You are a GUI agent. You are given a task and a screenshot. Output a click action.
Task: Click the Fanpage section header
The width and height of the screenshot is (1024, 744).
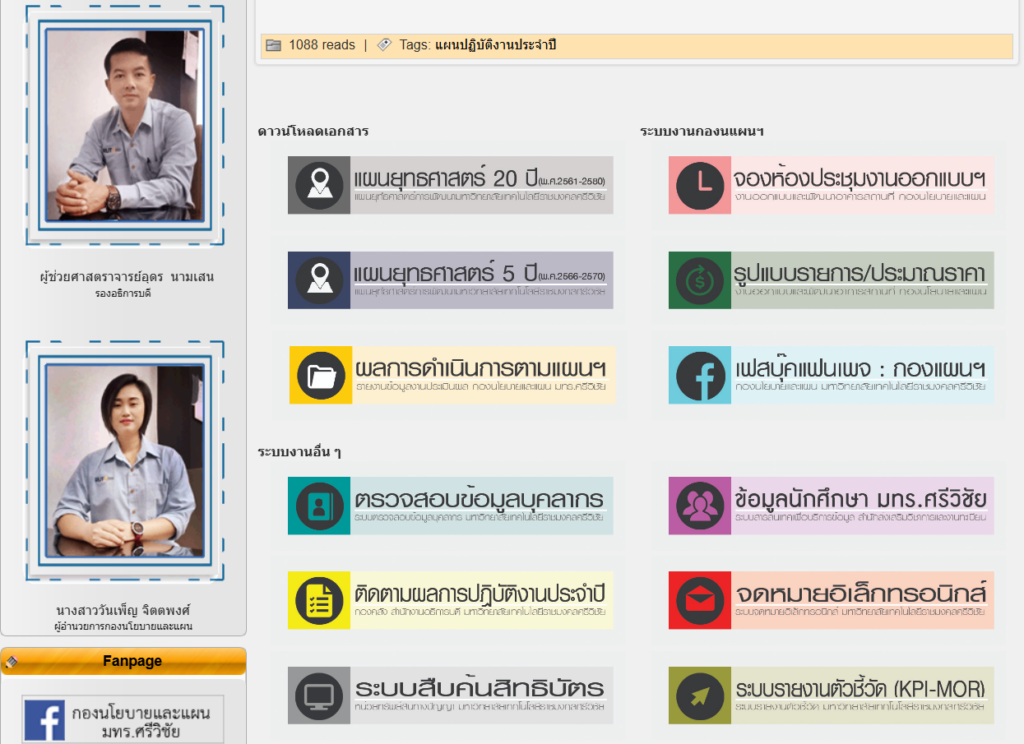pos(123,661)
